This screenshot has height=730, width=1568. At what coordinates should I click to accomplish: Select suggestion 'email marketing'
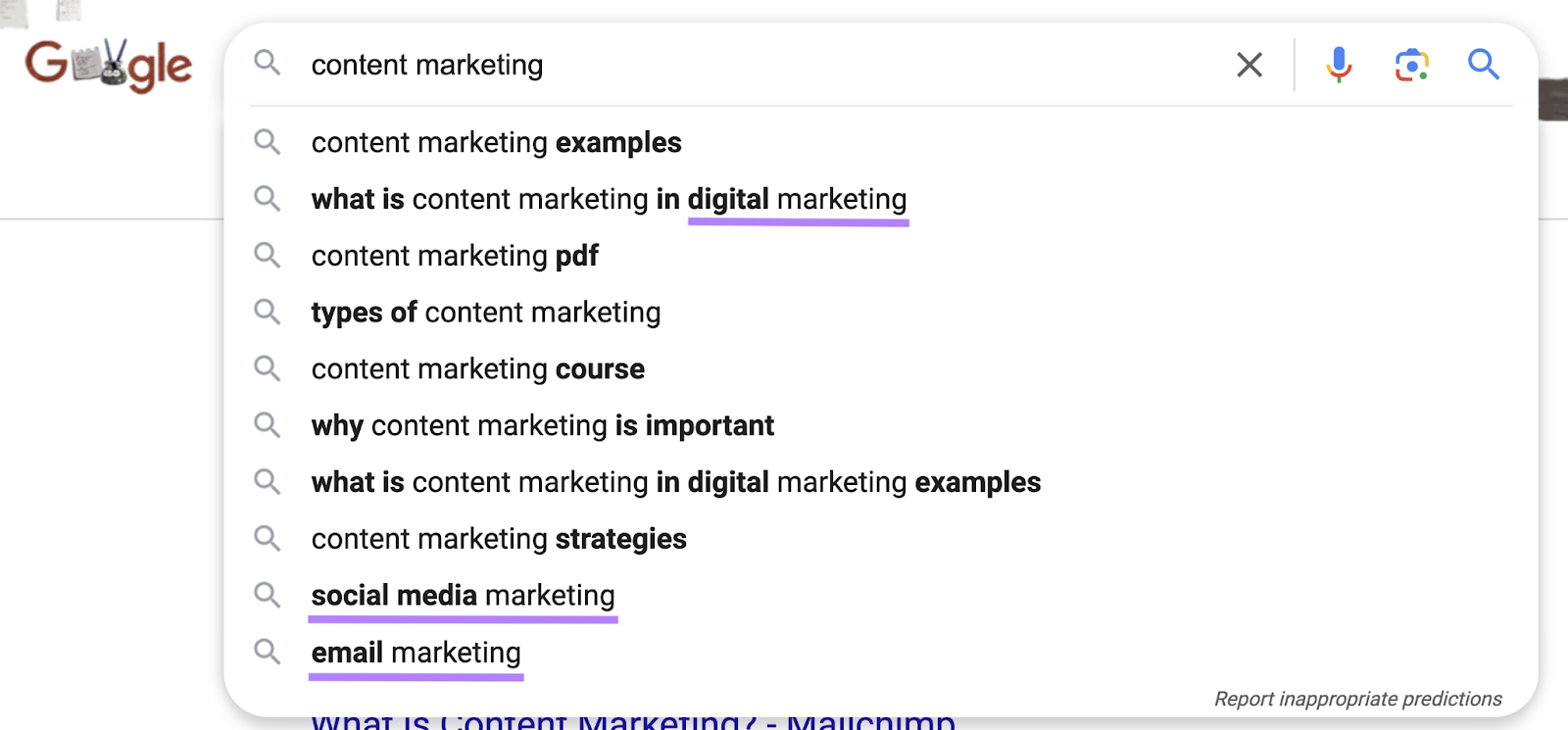[x=416, y=652]
